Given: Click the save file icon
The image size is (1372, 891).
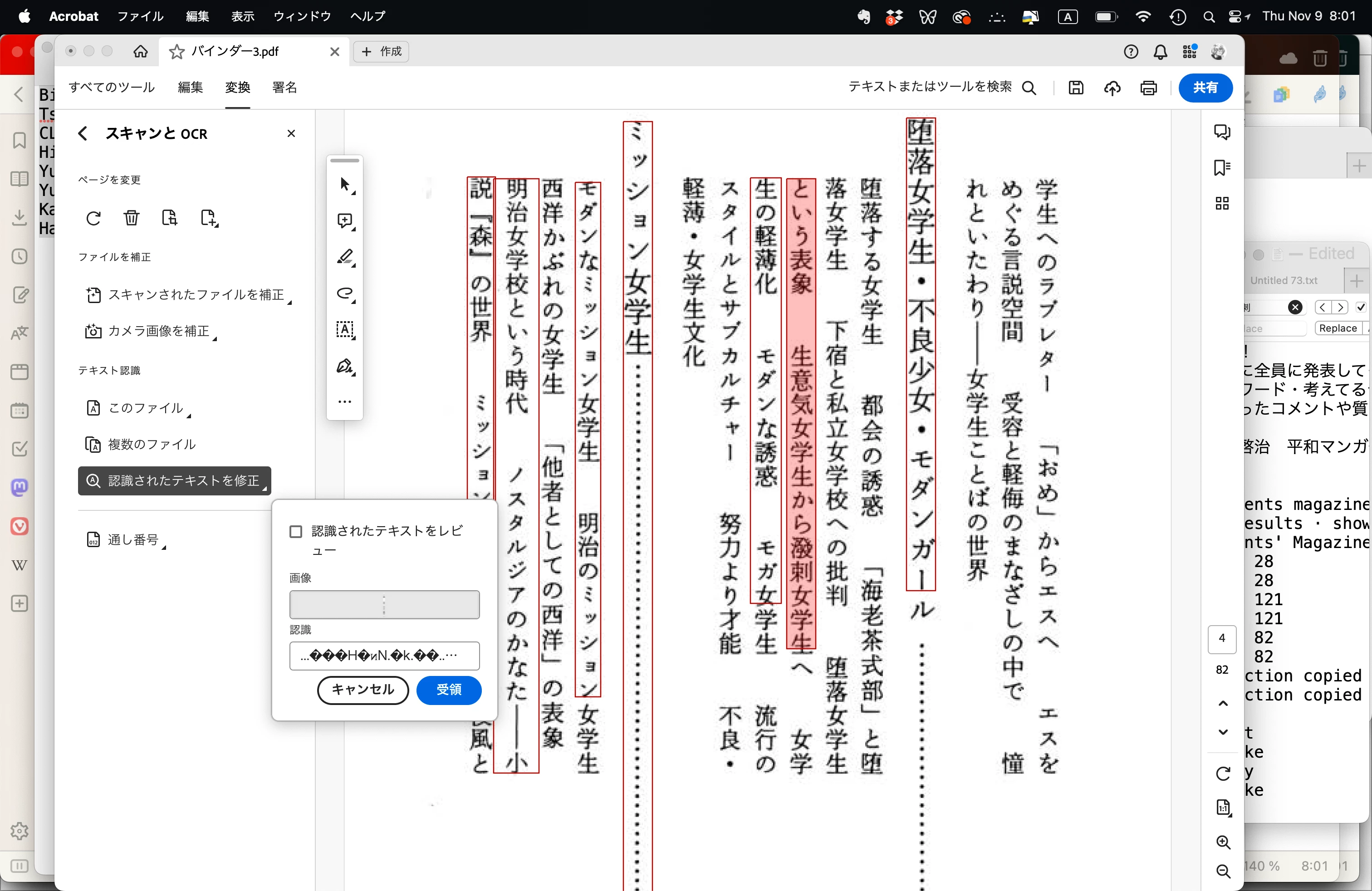Looking at the screenshot, I should (1076, 88).
